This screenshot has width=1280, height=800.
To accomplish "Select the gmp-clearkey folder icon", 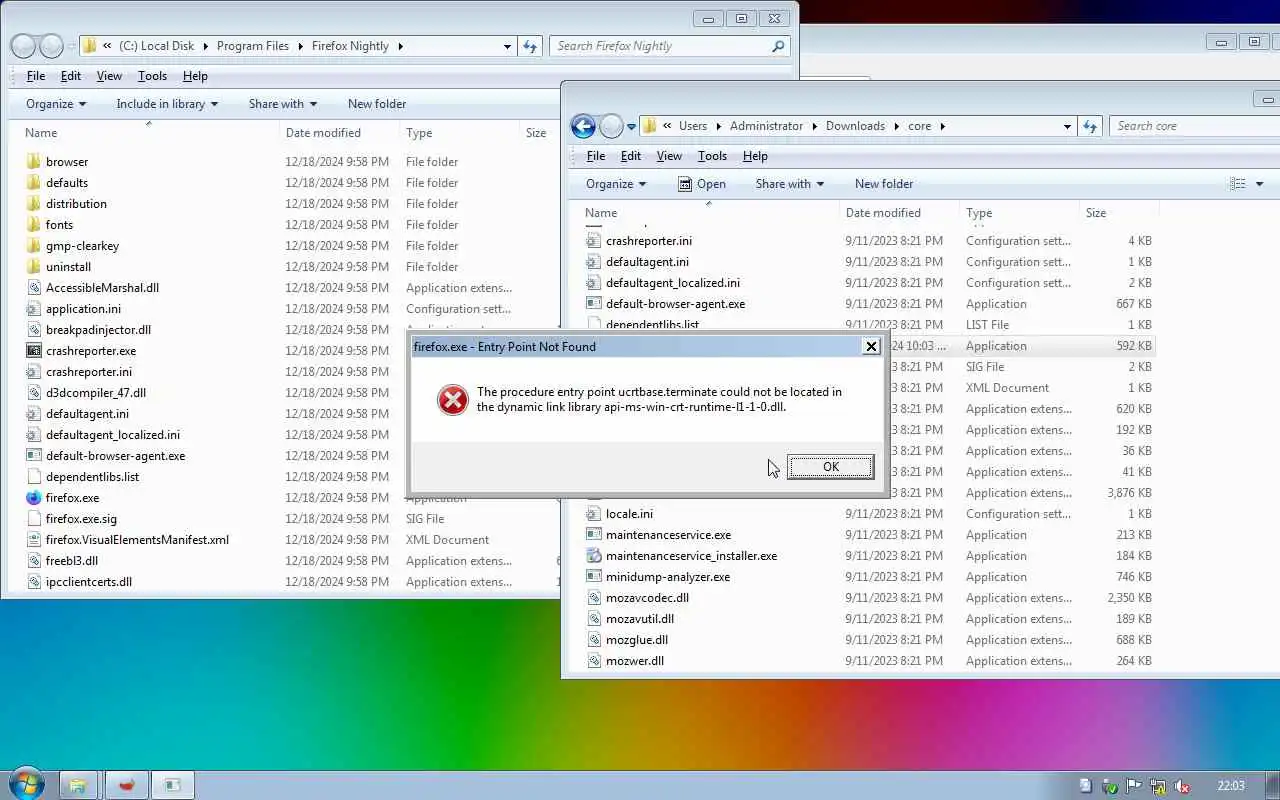I will click(33, 245).
